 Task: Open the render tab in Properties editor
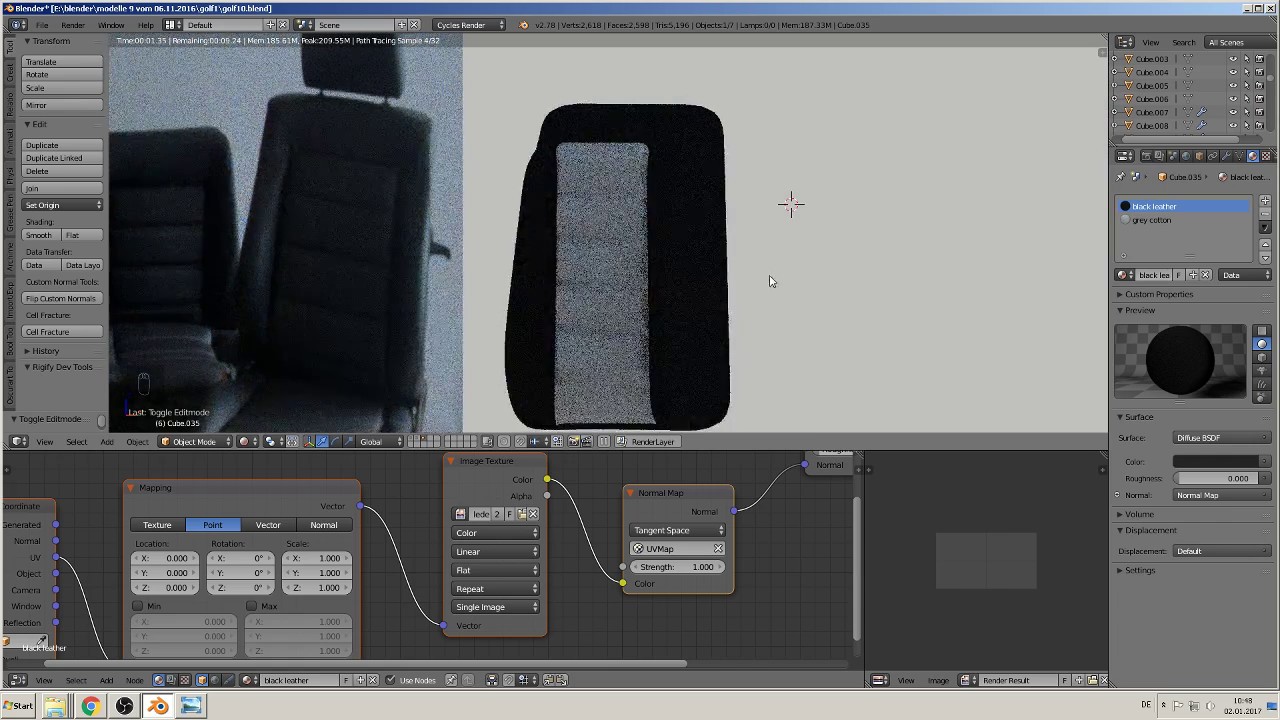[x=1146, y=156]
